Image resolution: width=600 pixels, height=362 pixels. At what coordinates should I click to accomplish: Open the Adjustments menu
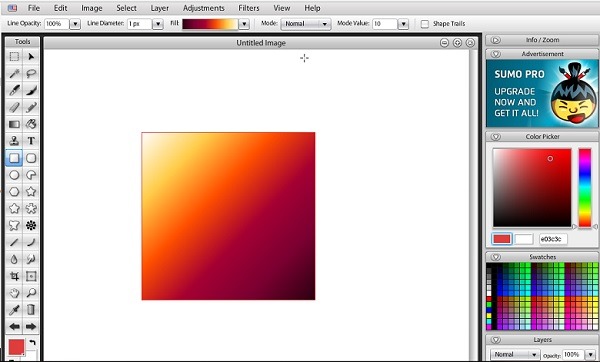[204, 8]
